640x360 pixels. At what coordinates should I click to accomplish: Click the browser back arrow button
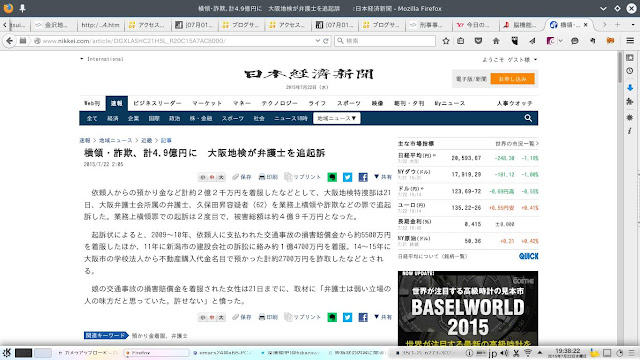pos(10,41)
